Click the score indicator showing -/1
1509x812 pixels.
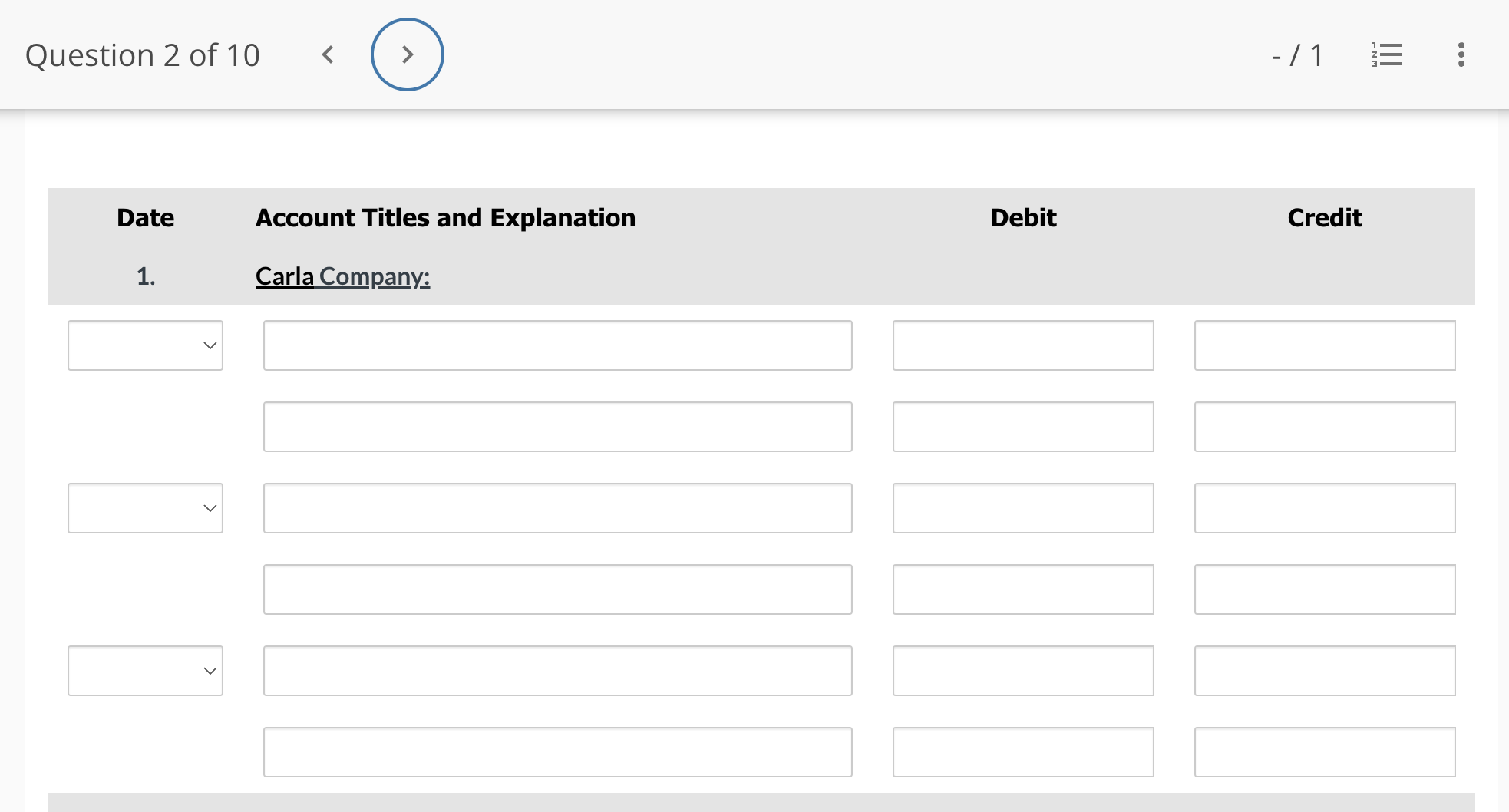(x=1296, y=54)
